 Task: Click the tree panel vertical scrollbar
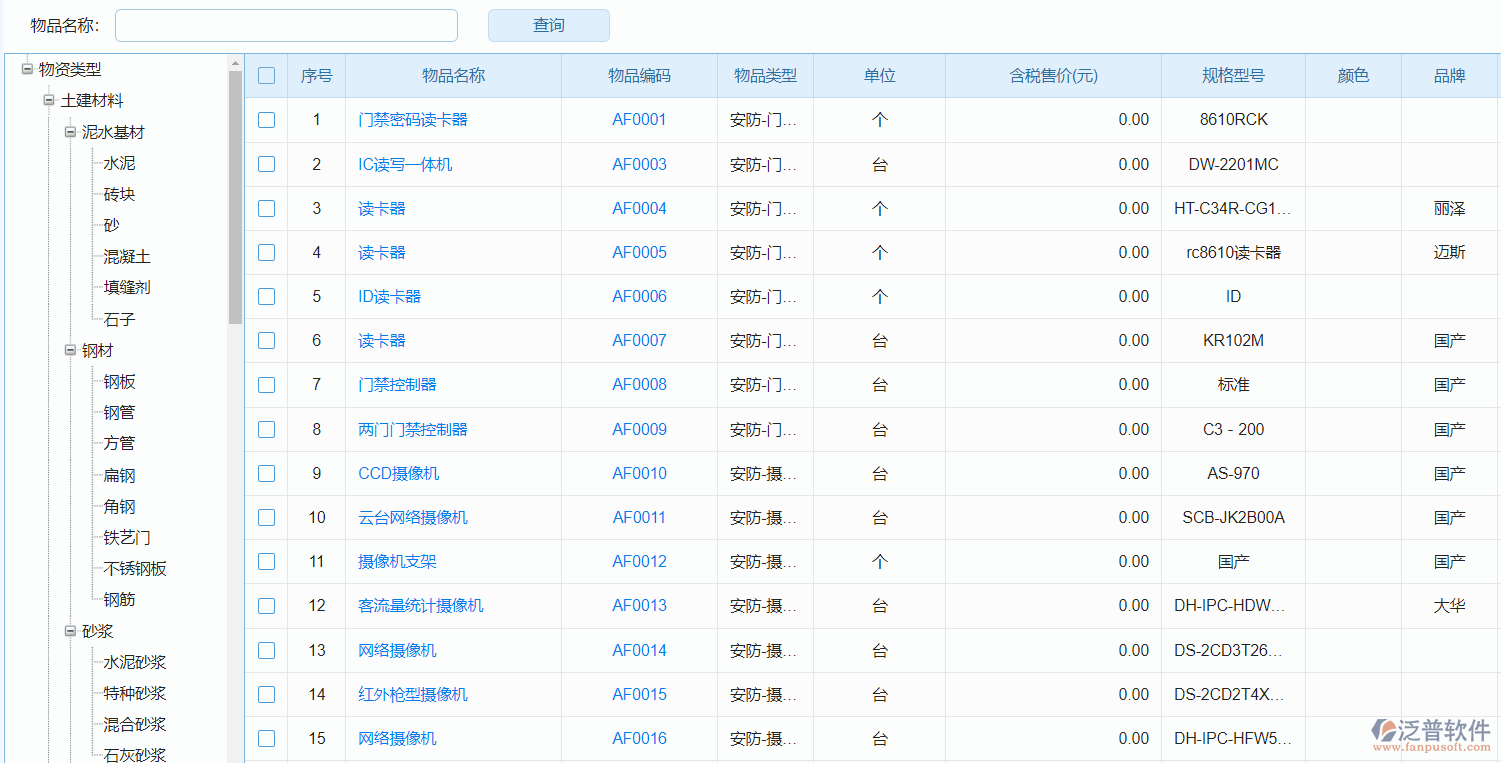pos(235,200)
